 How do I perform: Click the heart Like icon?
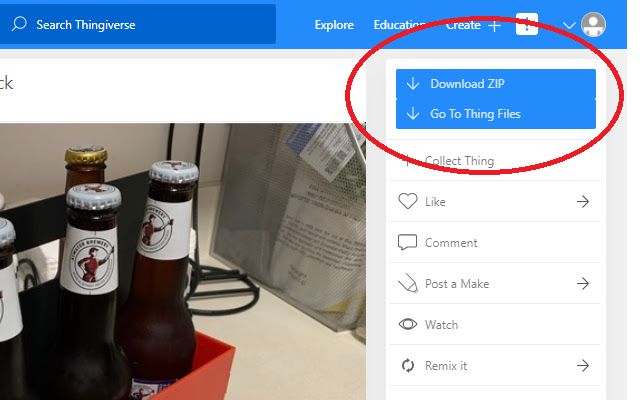pyautogui.click(x=407, y=202)
